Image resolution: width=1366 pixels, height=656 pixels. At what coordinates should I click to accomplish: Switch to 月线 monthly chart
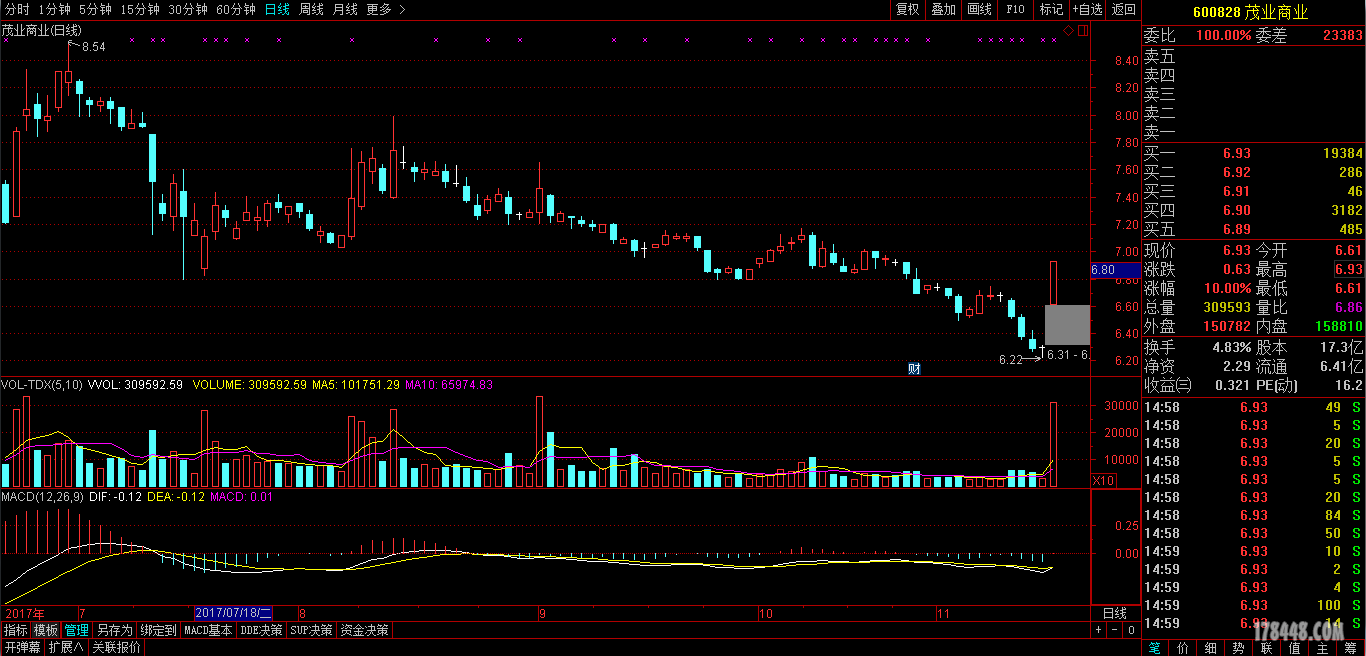coord(345,9)
